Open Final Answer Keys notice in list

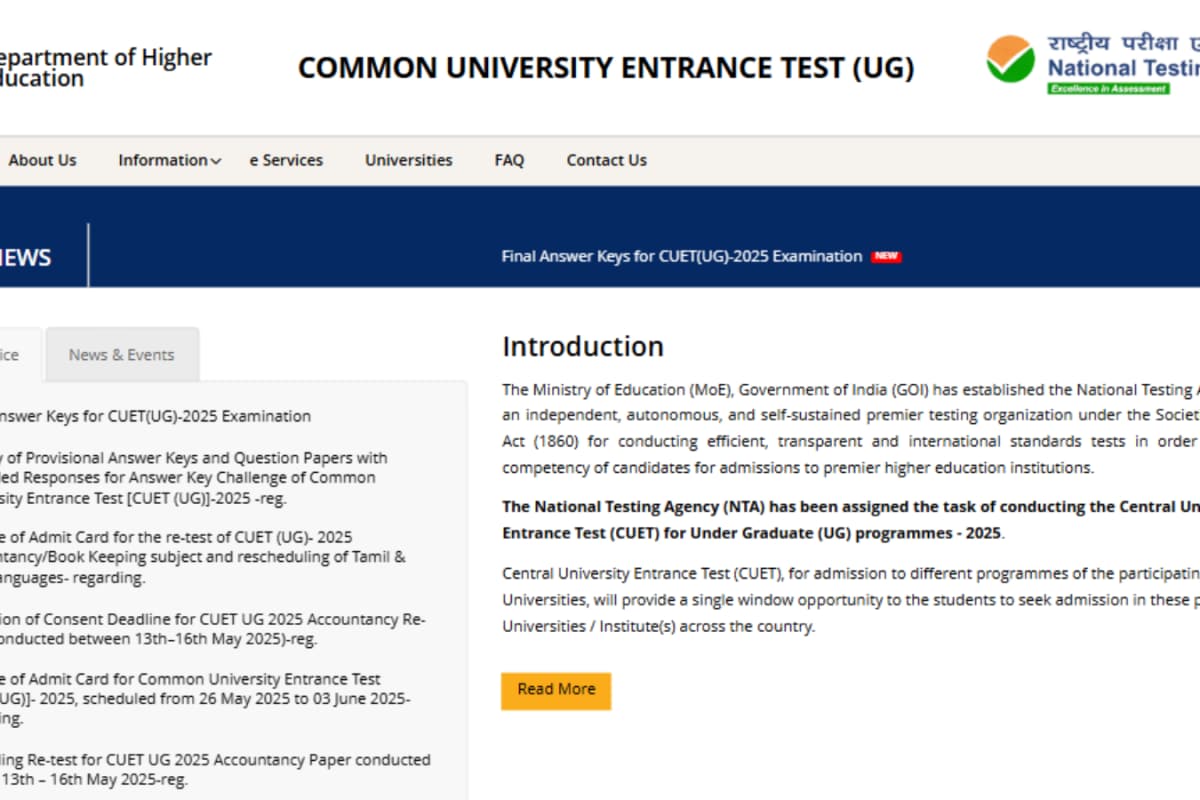(155, 416)
